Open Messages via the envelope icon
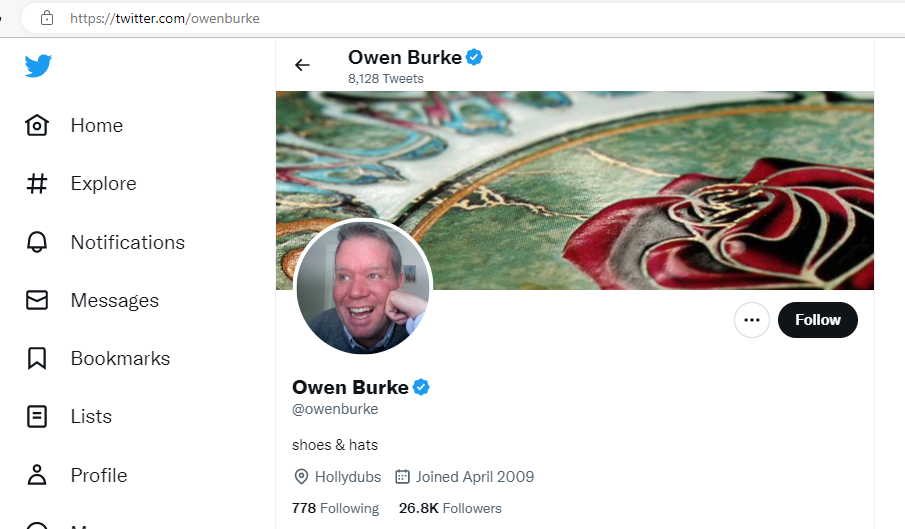905x529 pixels. [37, 300]
